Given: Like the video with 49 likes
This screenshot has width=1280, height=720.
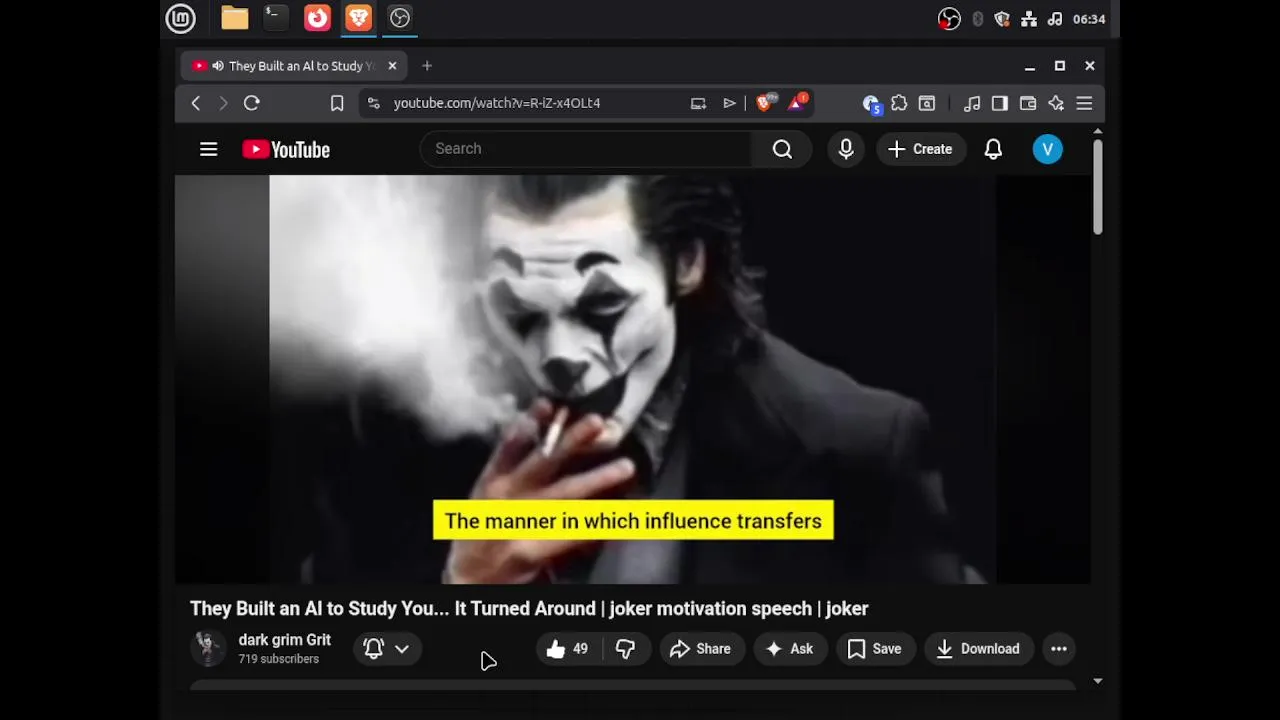Looking at the screenshot, I should click(567, 649).
